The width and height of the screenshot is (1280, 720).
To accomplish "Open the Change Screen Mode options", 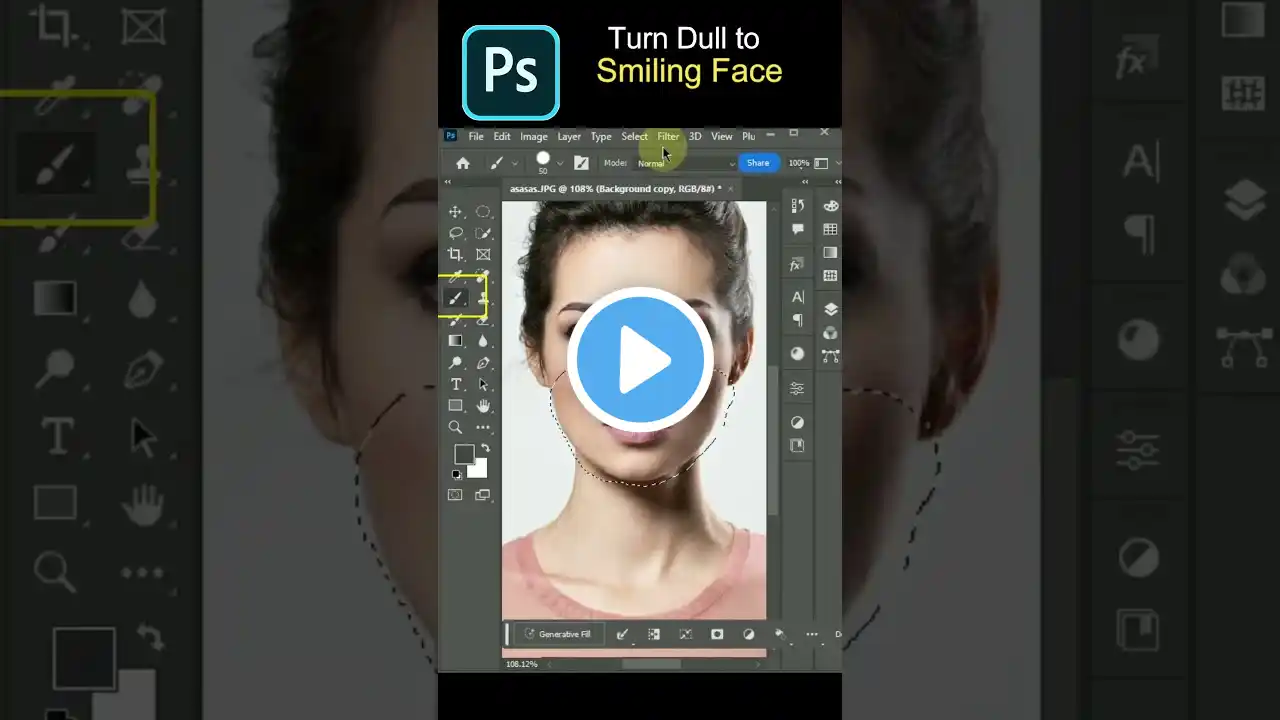I will click(483, 494).
